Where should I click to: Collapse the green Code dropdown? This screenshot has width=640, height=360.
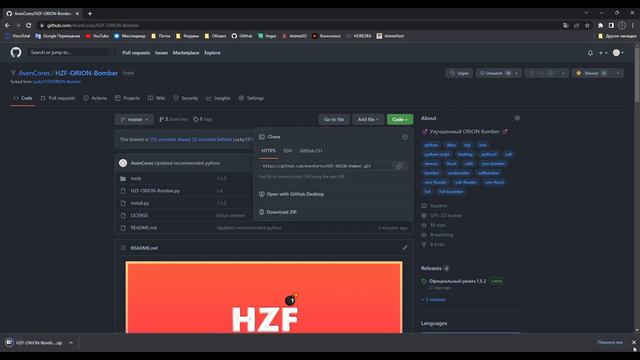click(x=400, y=120)
